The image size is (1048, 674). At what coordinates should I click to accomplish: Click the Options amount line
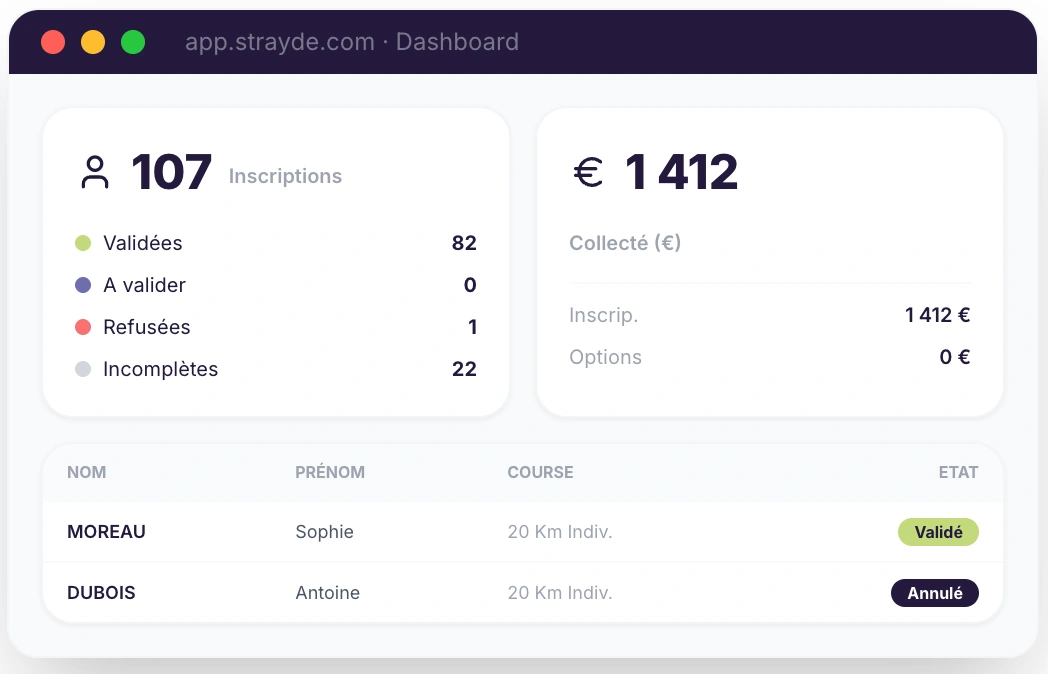point(769,357)
